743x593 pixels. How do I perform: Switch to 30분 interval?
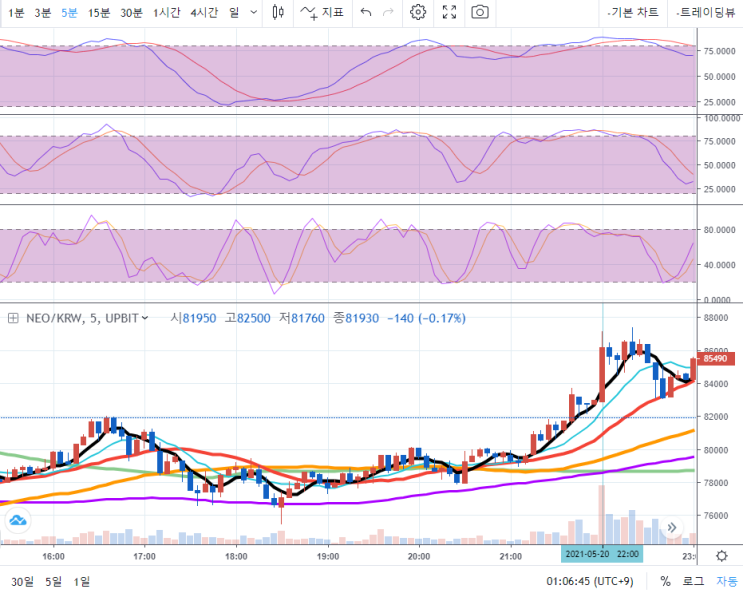(x=131, y=12)
